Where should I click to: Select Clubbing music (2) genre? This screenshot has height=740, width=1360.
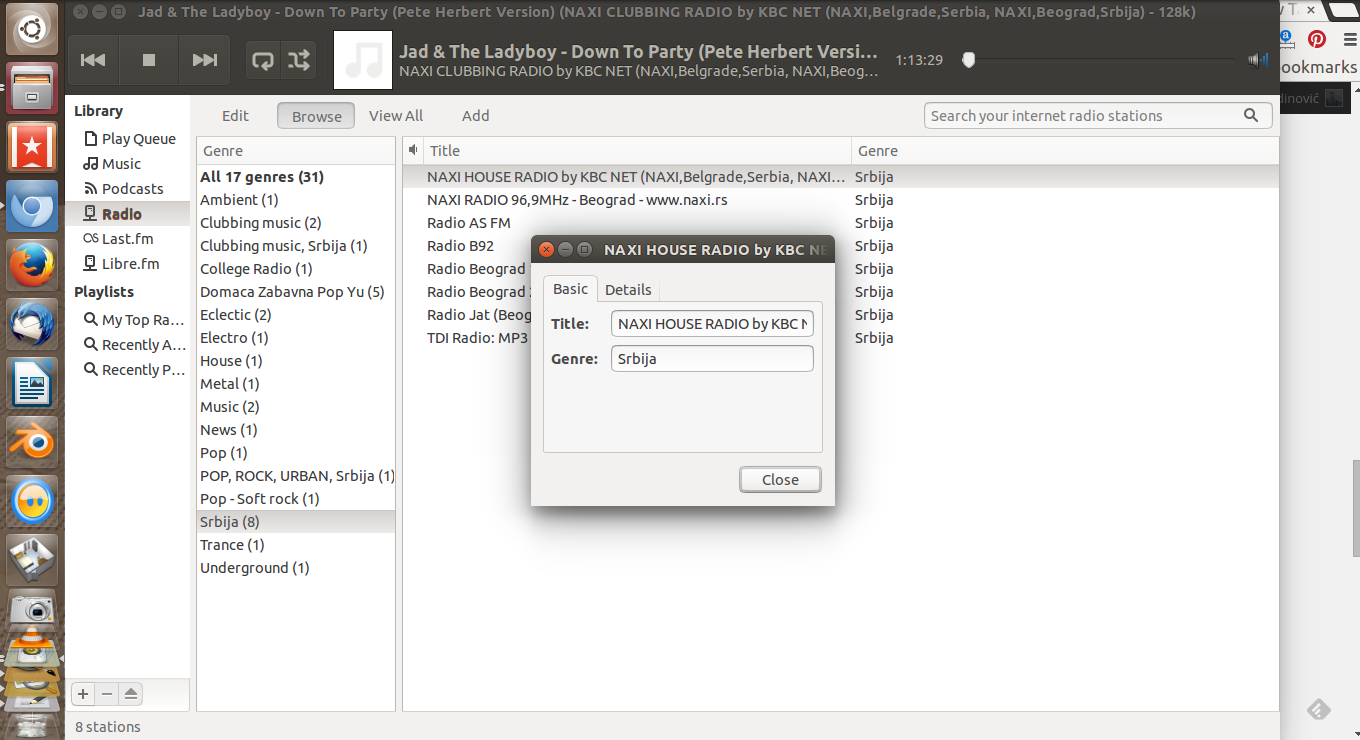pyautogui.click(x=296, y=223)
